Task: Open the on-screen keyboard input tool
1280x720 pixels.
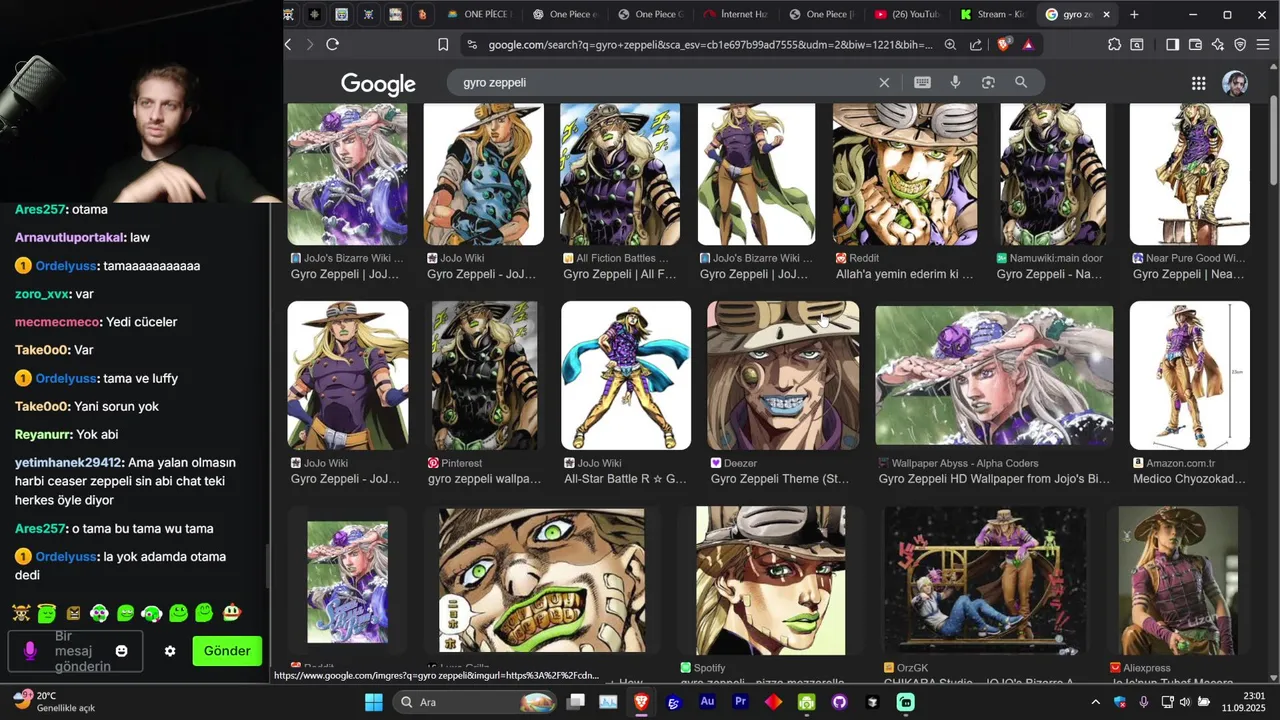Action: (x=922, y=83)
